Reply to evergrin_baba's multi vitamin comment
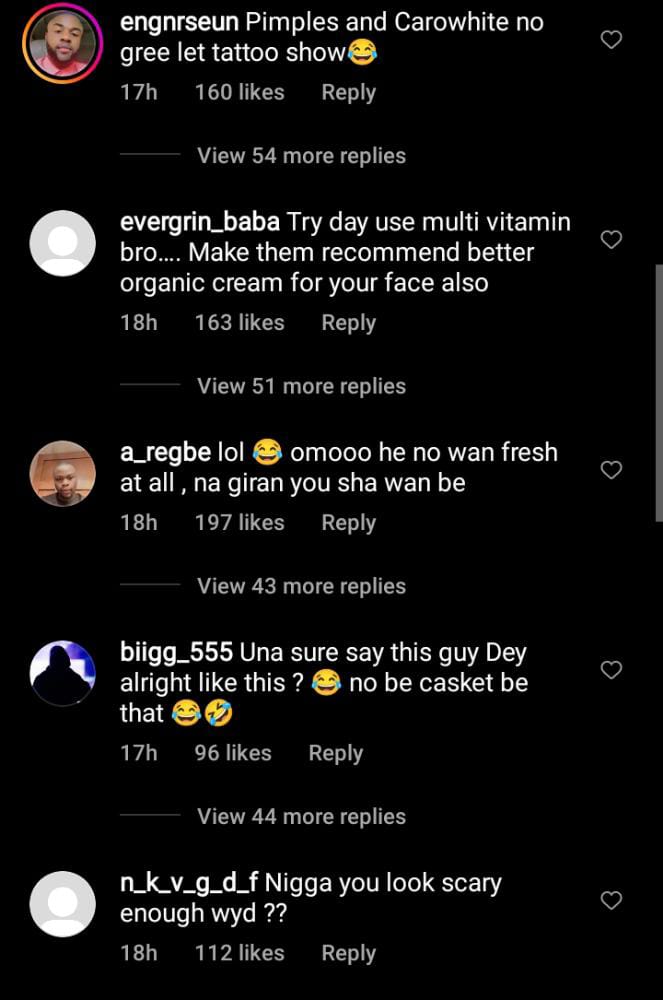The width and height of the screenshot is (663, 1000). click(x=348, y=323)
